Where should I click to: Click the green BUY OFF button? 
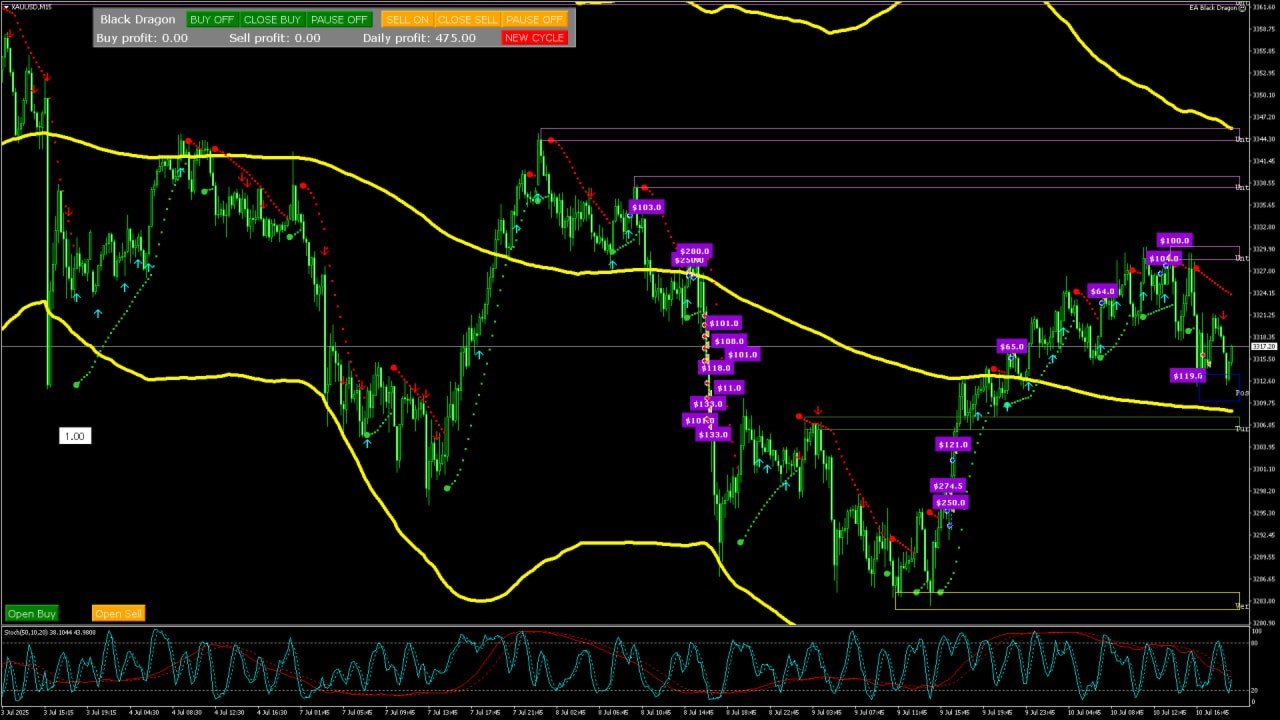pyautogui.click(x=212, y=19)
